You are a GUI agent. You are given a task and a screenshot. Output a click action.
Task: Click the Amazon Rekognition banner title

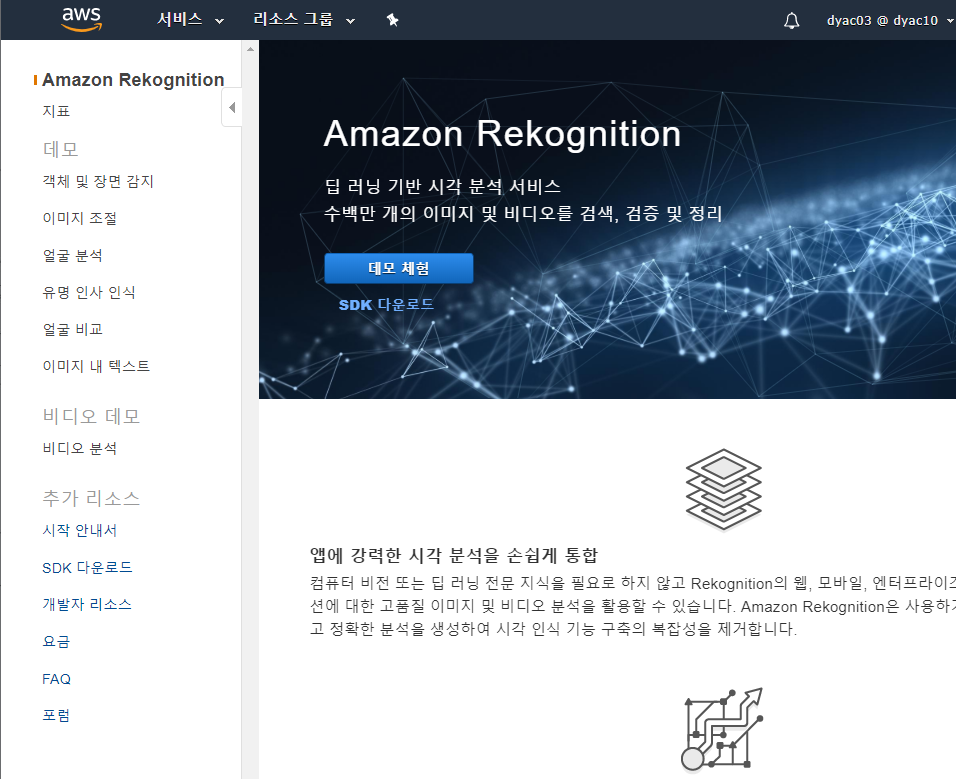click(x=502, y=133)
